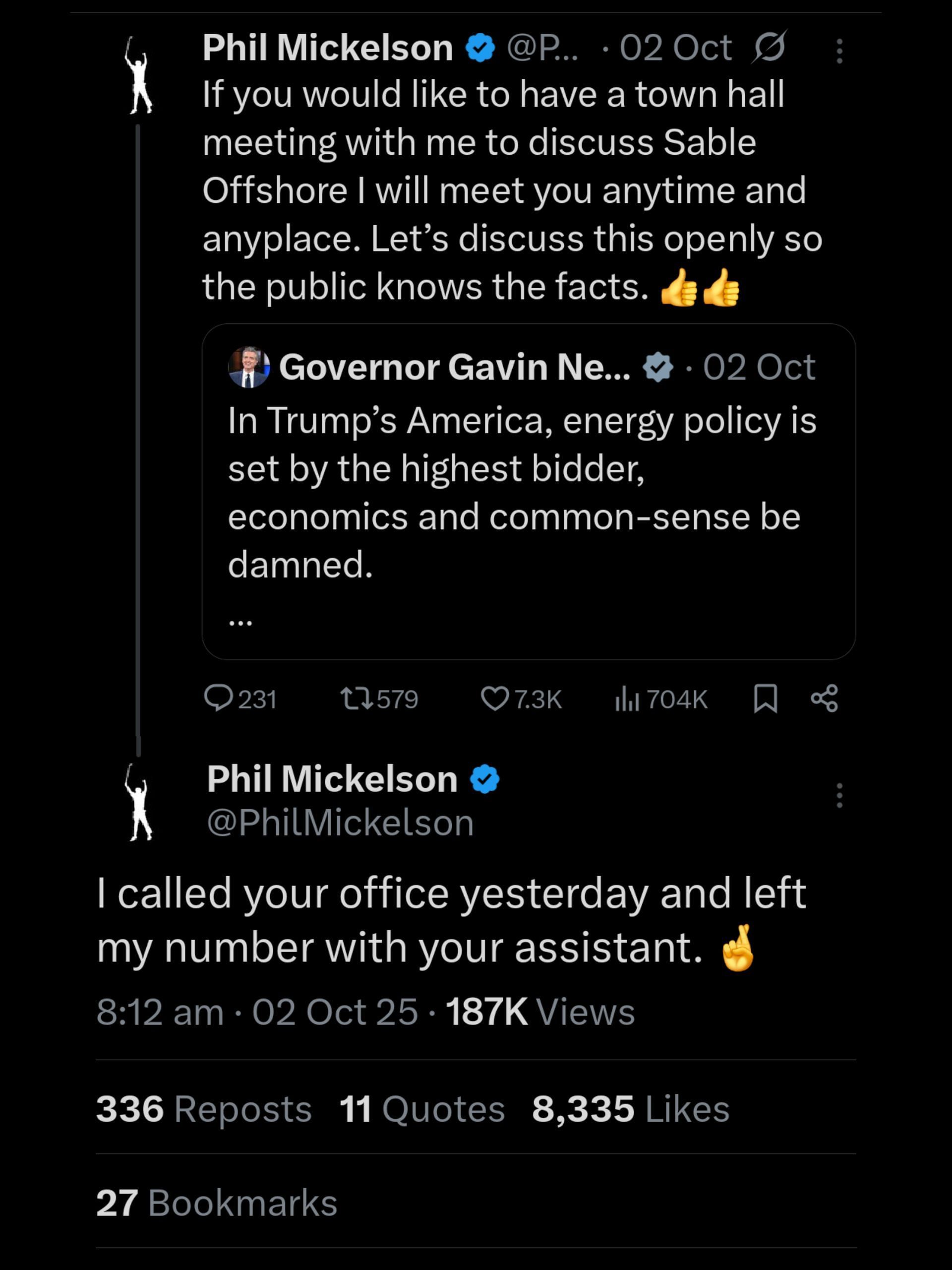Open the quoted Gavin Newsom tweet text
The width and height of the screenshot is (952, 1270).
[x=522, y=492]
